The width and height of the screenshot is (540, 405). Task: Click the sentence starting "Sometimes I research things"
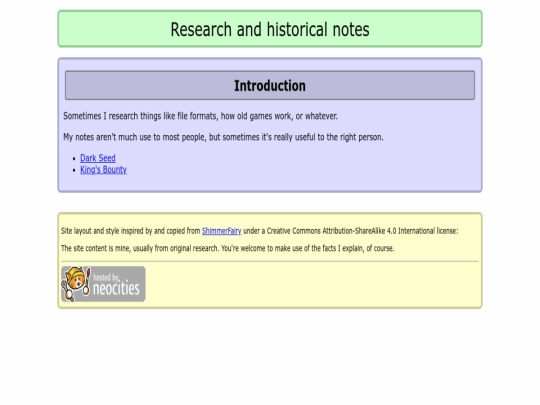(200, 116)
